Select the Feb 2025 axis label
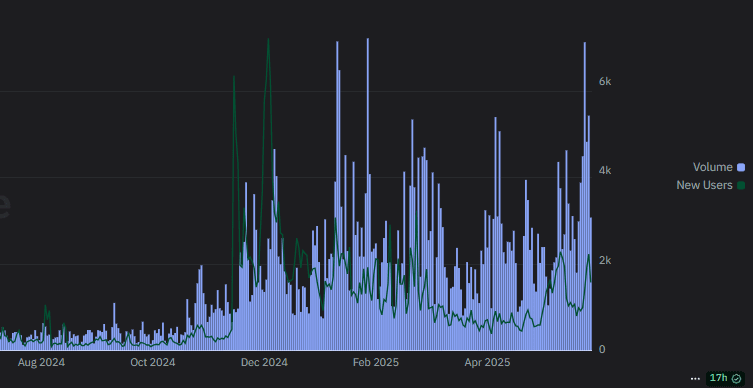754x388 pixels. (x=376, y=363)
